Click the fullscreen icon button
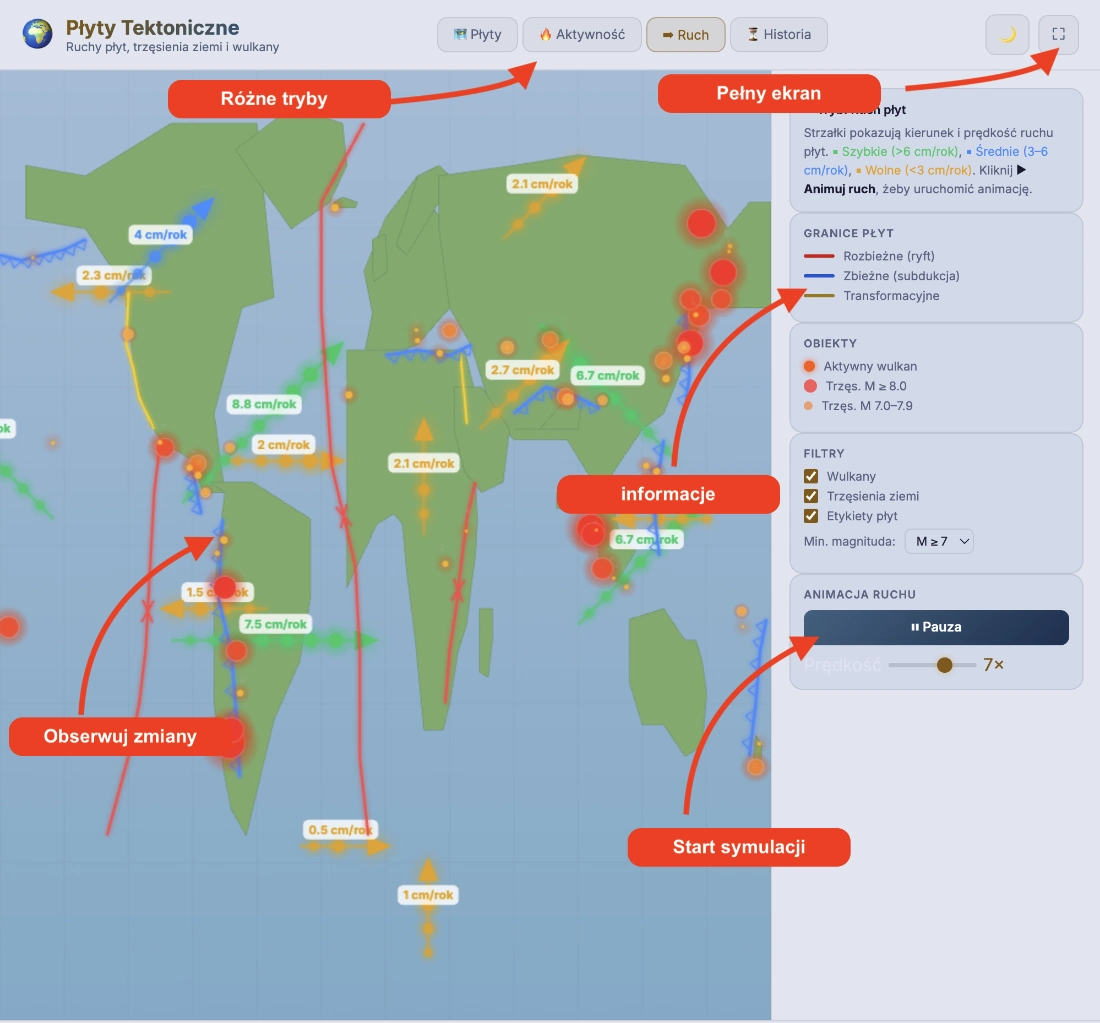 [x=1058, y=34]
